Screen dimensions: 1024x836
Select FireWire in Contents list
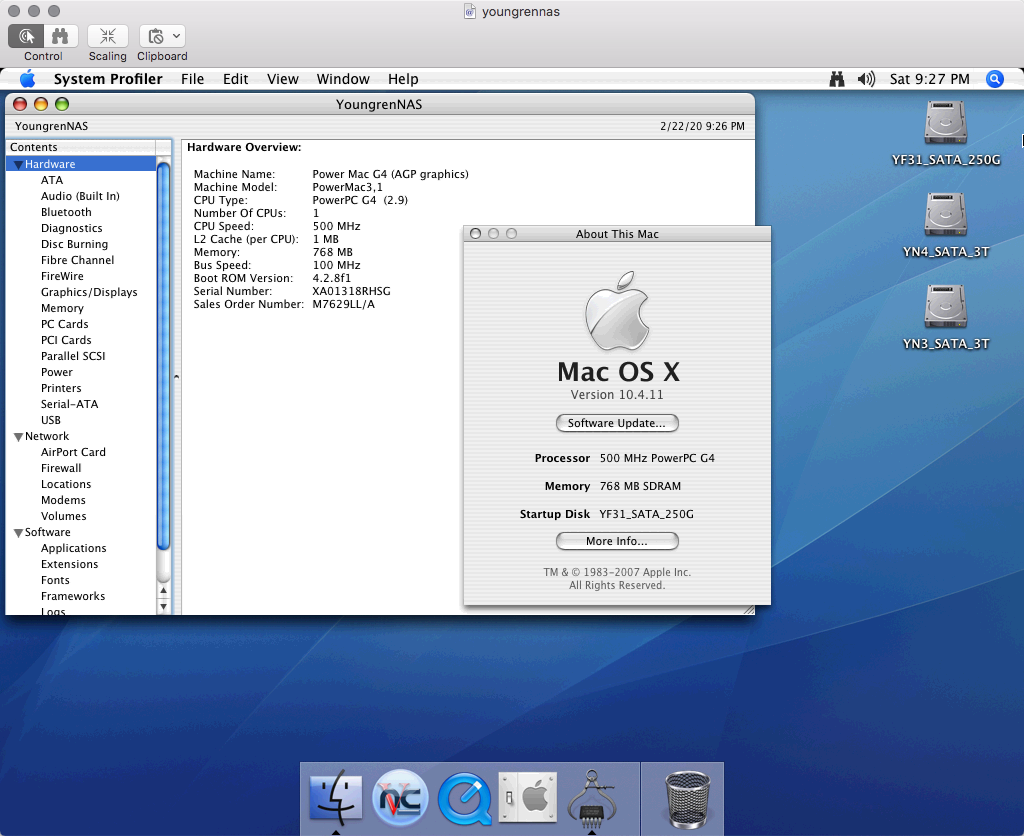click(x=62, y=276)
